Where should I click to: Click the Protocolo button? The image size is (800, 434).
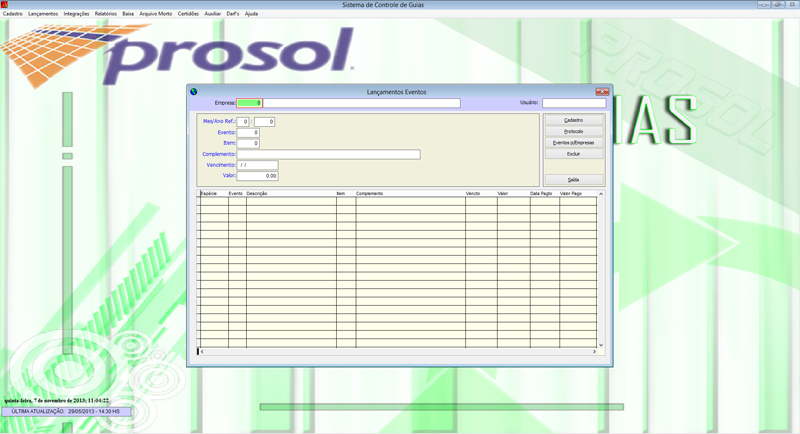(574, 132)
